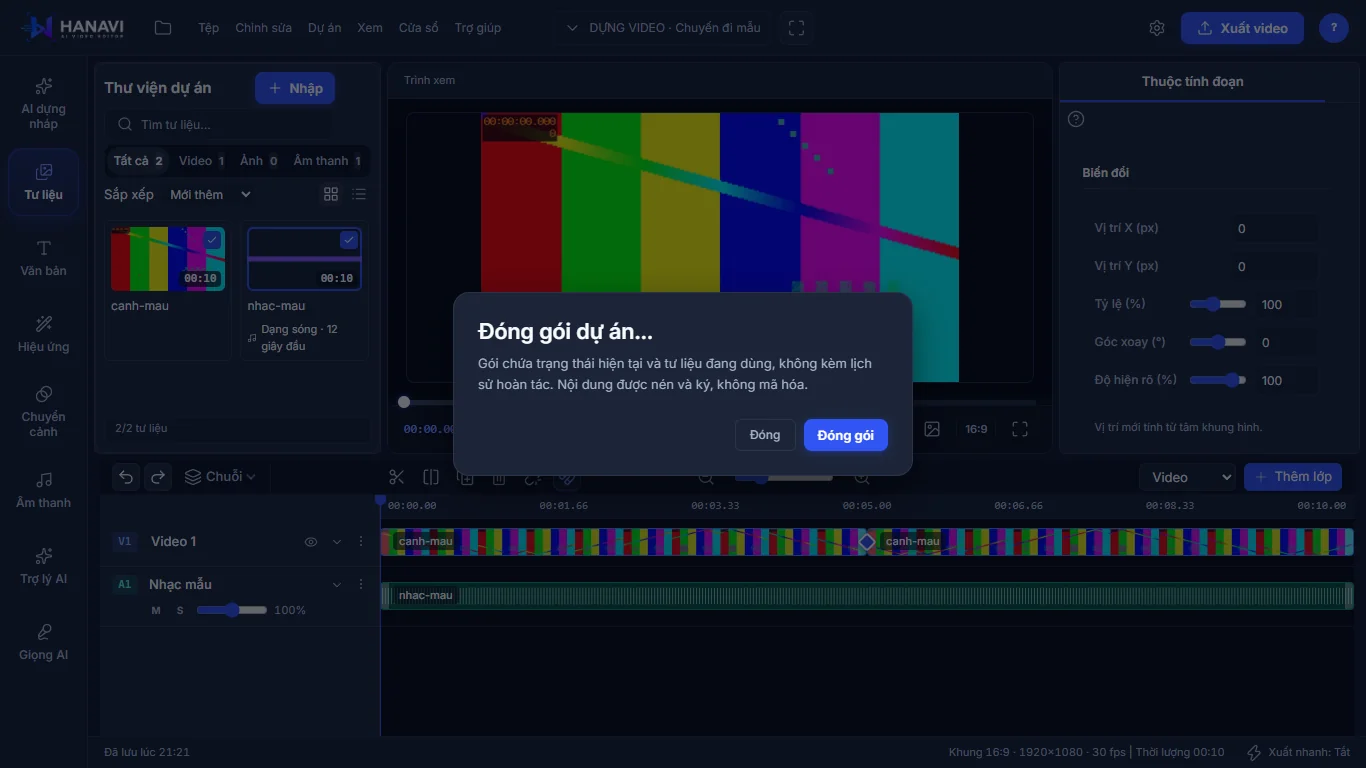Solo the Nhạc mẫu track
The height and width of the screenshot is (768, 1366).
(x=180, y=610)
